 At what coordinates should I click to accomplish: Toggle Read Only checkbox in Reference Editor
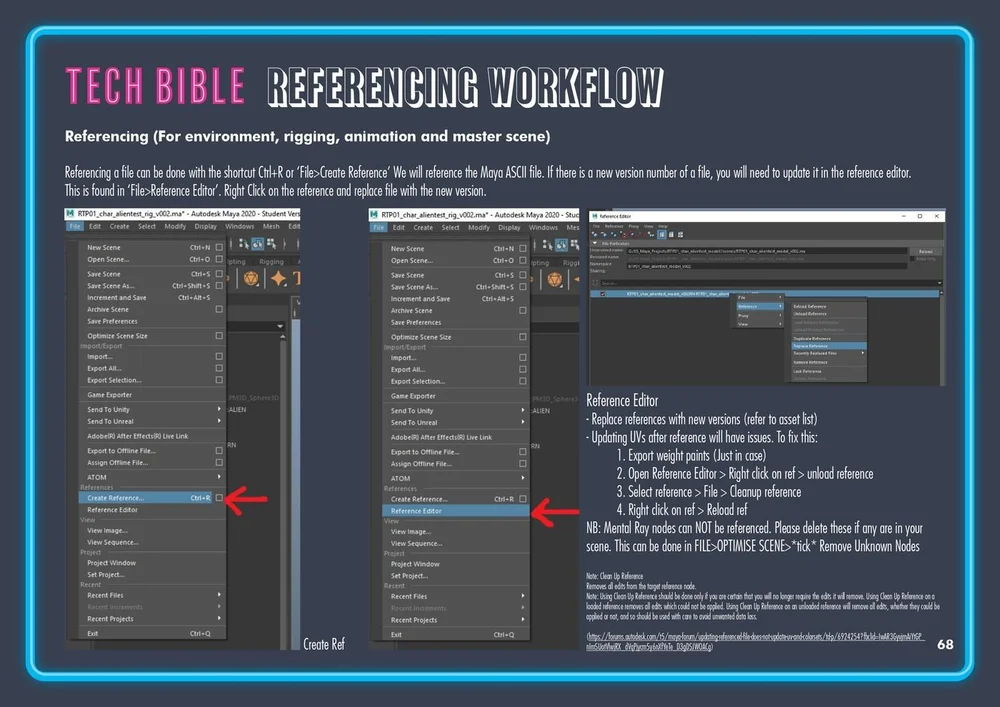click(912, 259)
